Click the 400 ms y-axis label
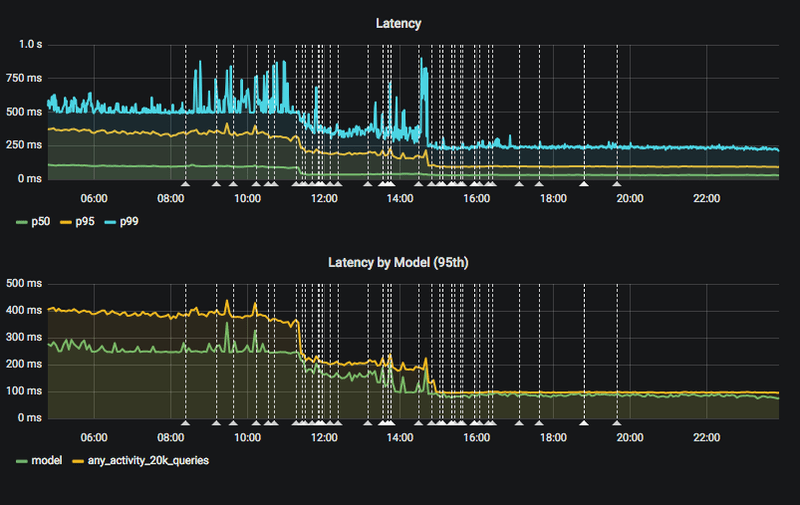The width and height of the screenshot is (800, 505). point(24,310)
